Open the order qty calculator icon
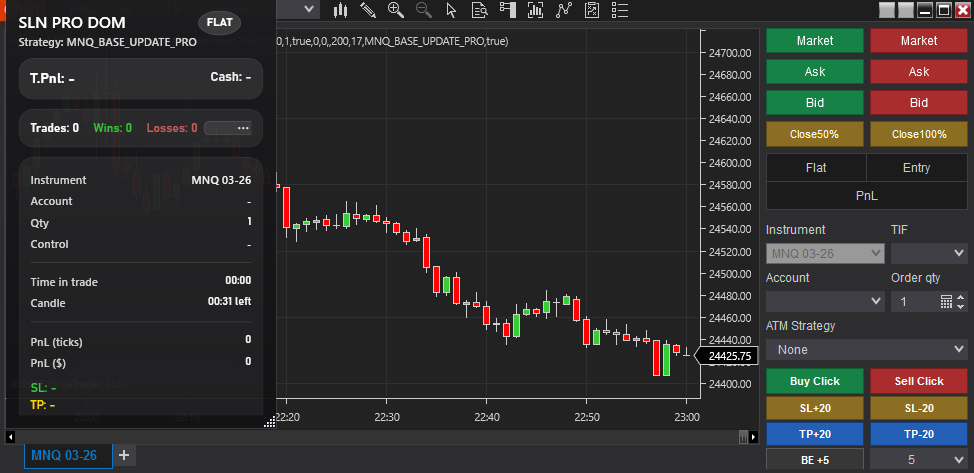This screenshot has height=473, width=974. [x=946, y=301]
